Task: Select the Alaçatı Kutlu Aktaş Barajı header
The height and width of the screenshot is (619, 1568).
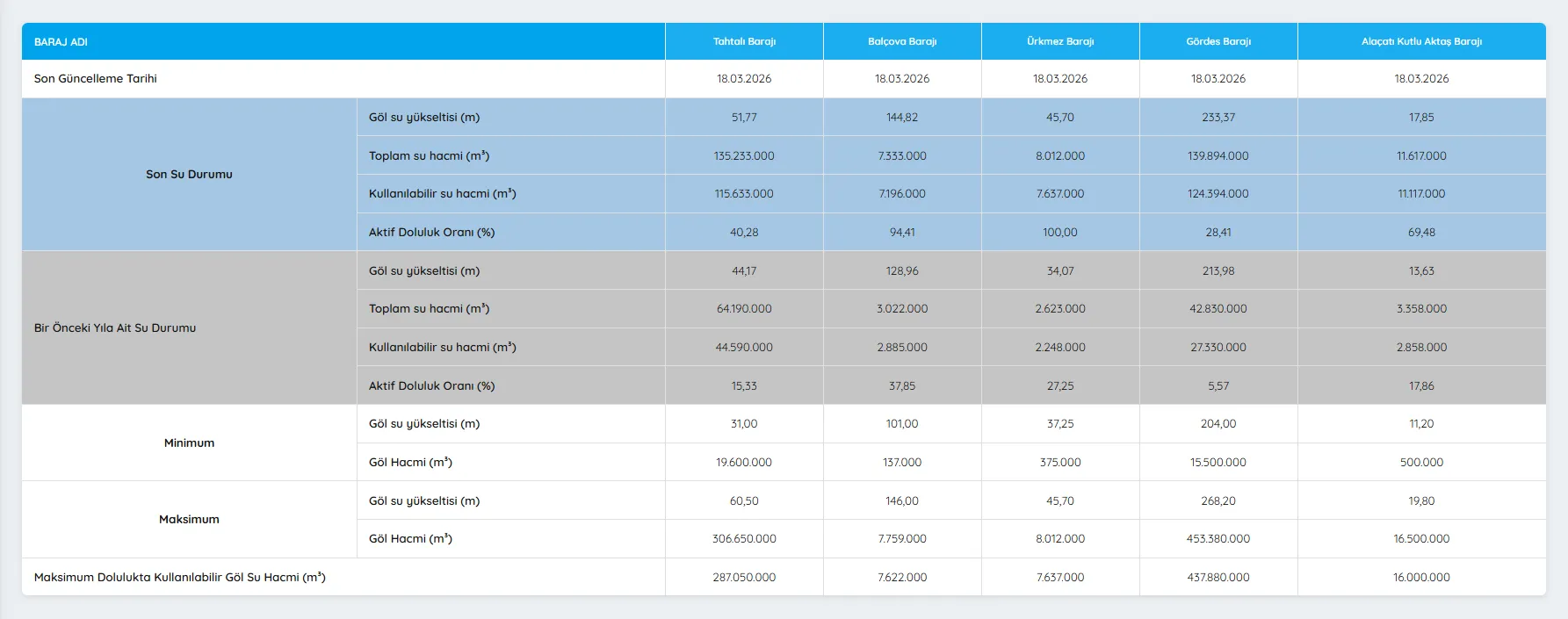Action: coord(1421,42)
